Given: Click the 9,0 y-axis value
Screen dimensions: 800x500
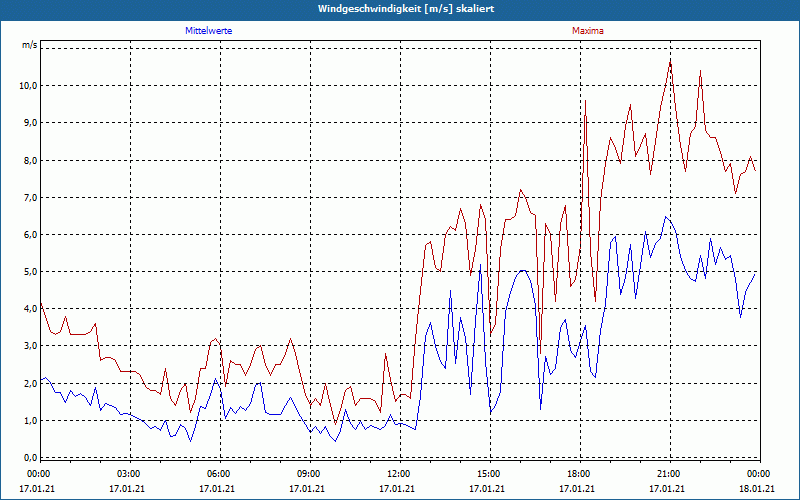Looking at the screenshot, I should 30,122.
